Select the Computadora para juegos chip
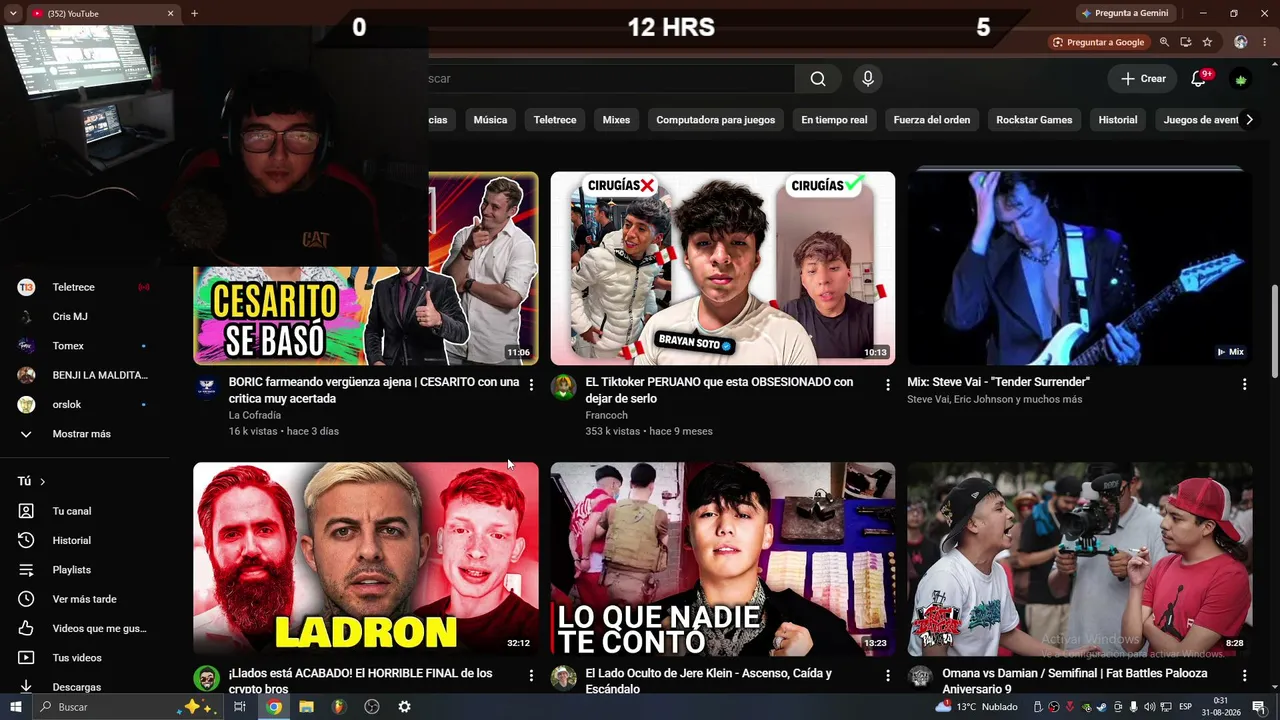The height and width of the screenshot is (720, 1280). click(x=716, y=120)
